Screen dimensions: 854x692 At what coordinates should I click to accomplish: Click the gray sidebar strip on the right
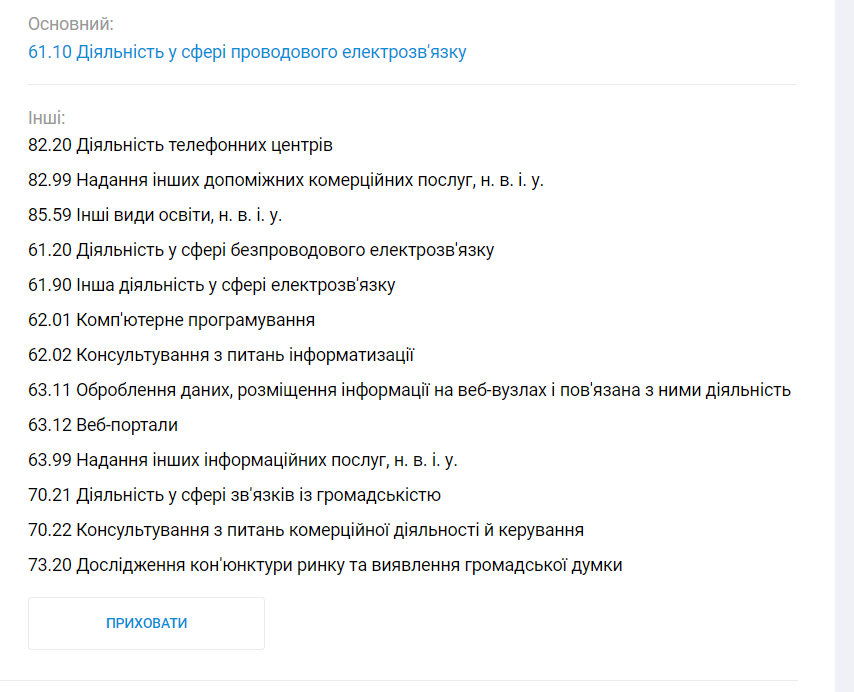[844, 346]
